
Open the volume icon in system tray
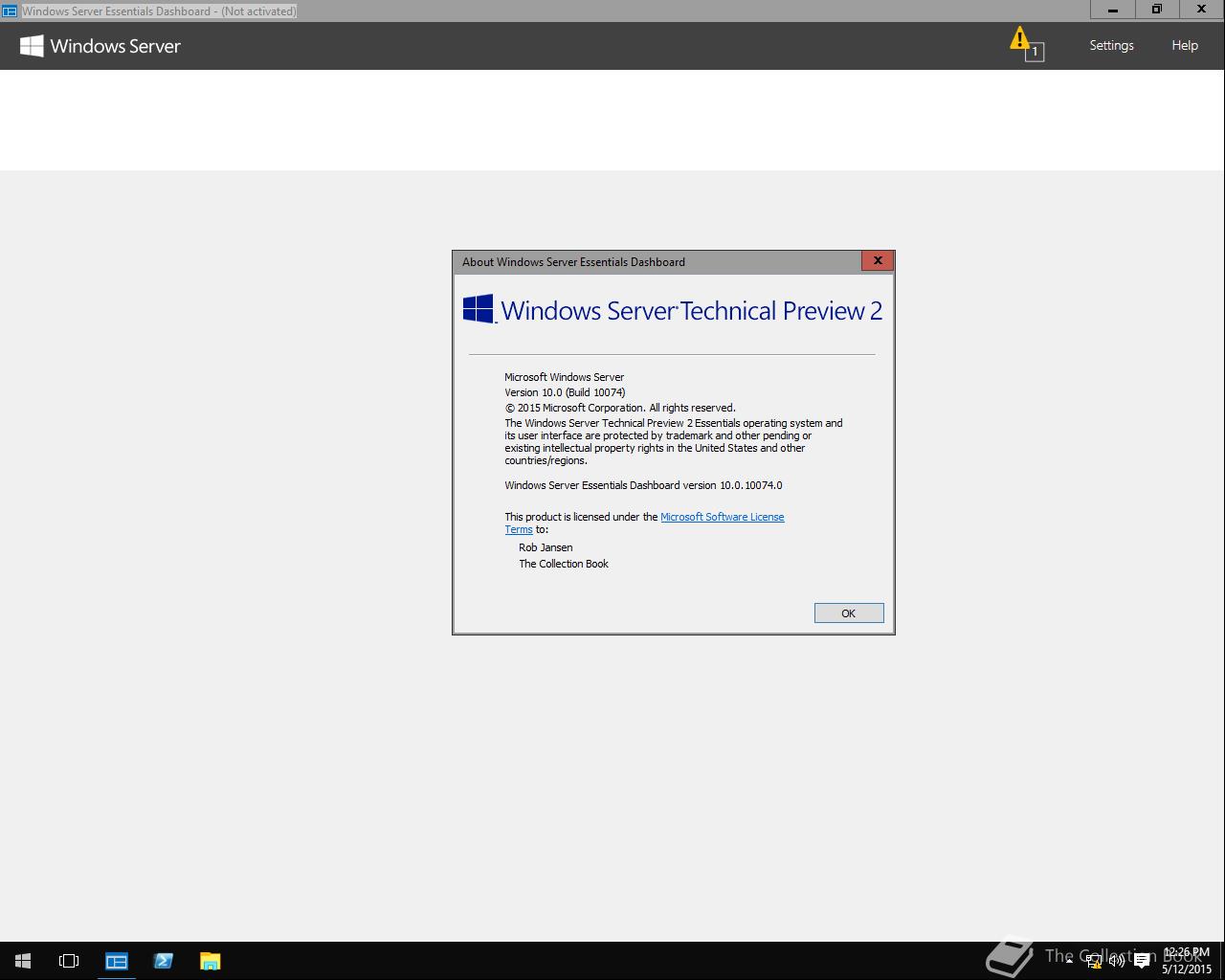[x=1117, y=961]
